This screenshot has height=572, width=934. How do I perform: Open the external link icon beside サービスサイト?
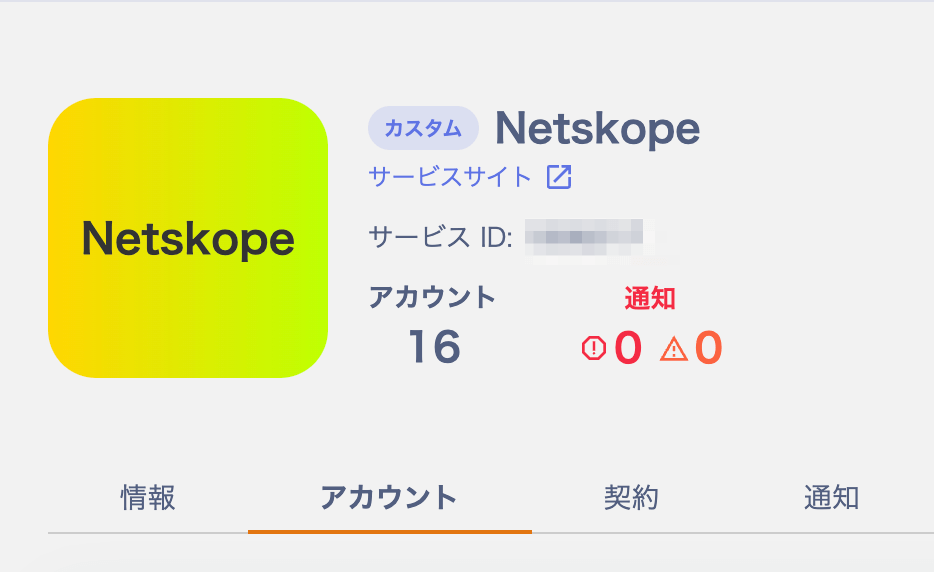click(558, 177)
